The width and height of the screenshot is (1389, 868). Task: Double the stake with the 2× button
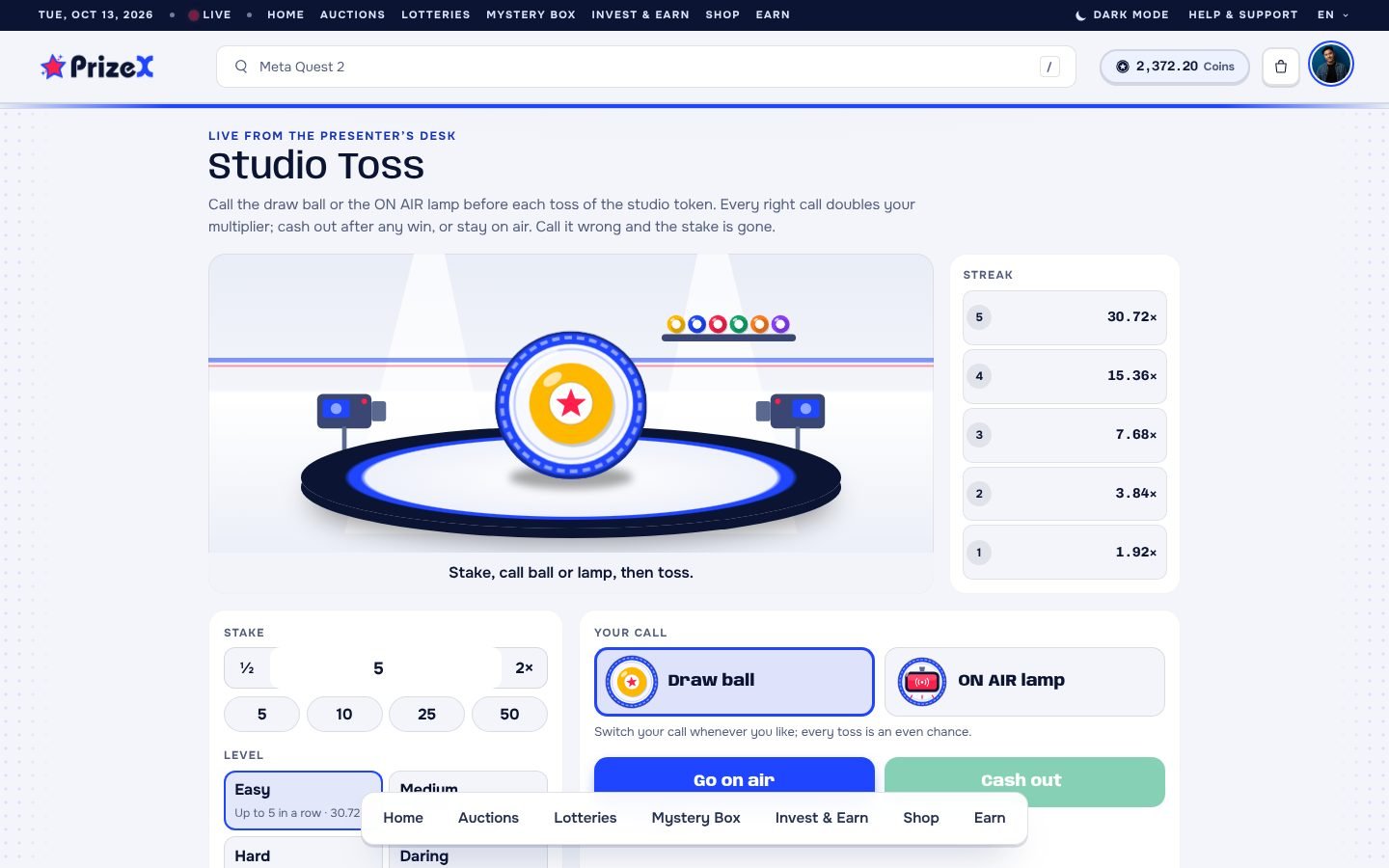coord(524,667)
